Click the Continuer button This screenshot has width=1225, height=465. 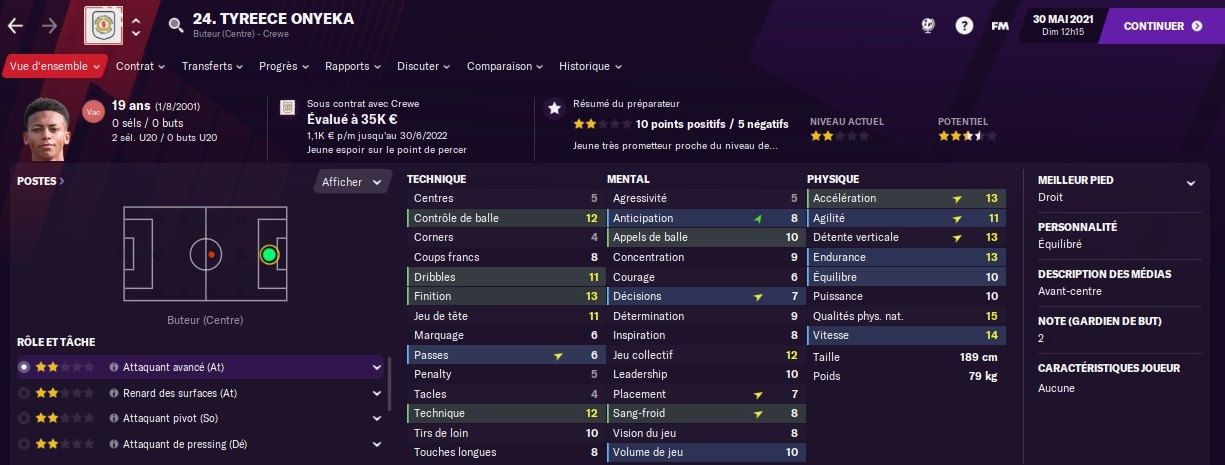1162,26
